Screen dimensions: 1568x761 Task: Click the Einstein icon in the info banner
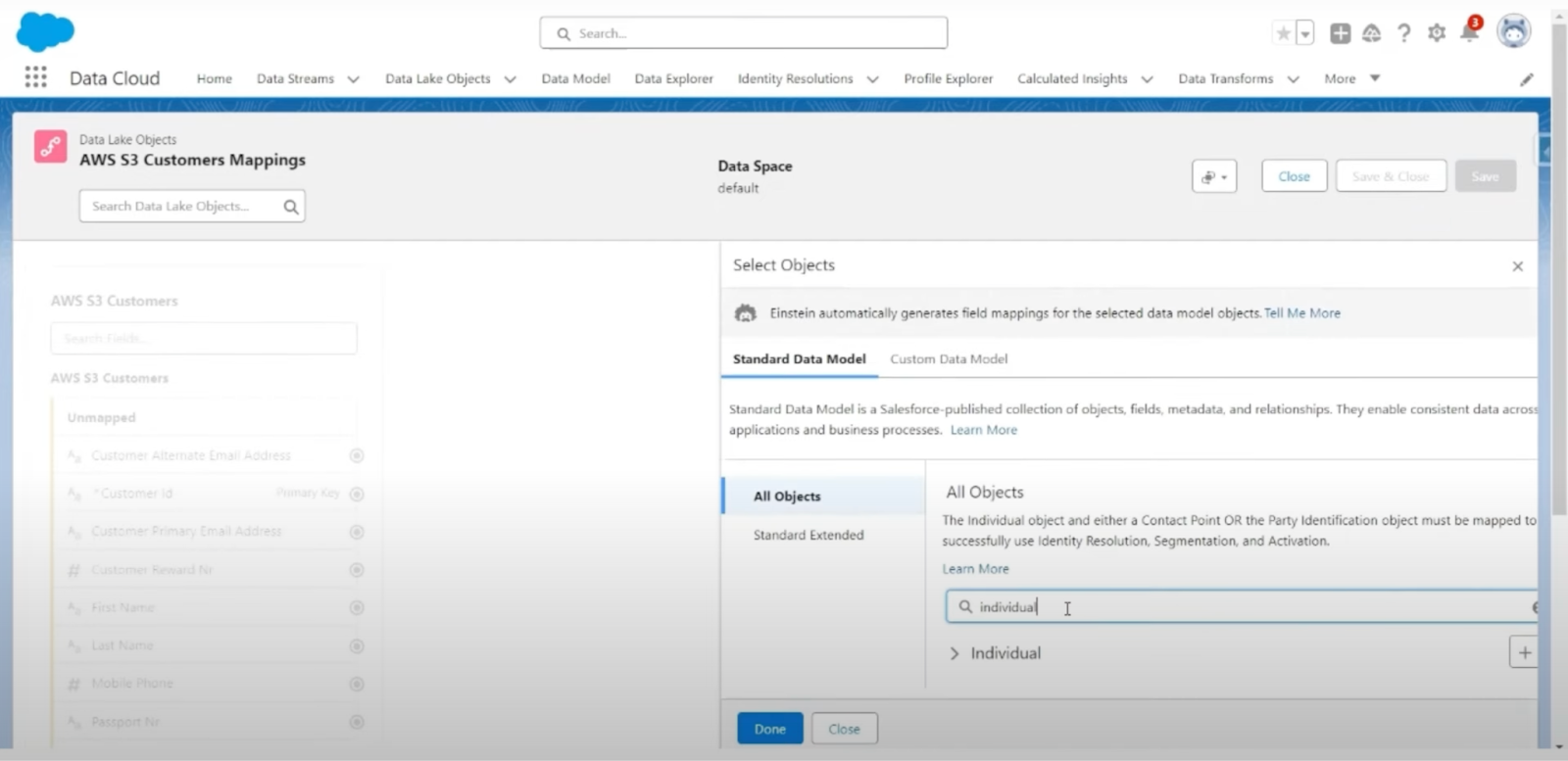click(746, 313)
